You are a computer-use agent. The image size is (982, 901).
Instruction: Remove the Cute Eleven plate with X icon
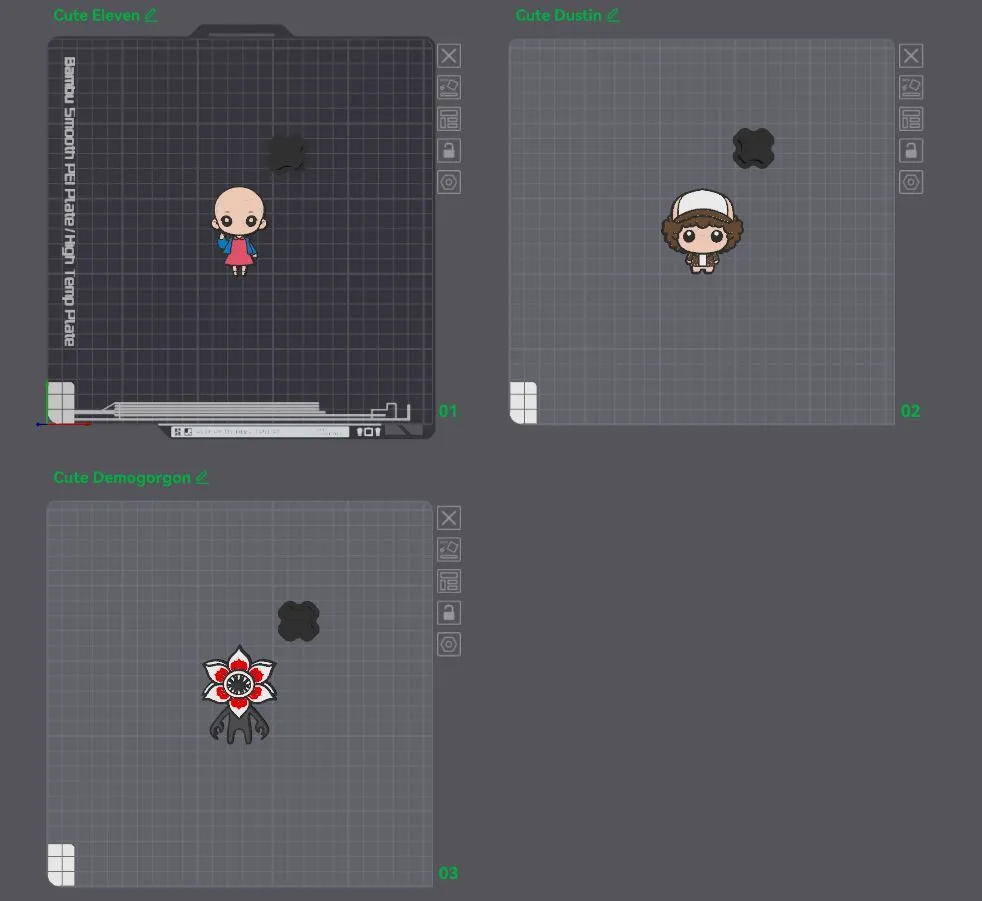pyautogui.click(x=448, y=56)
